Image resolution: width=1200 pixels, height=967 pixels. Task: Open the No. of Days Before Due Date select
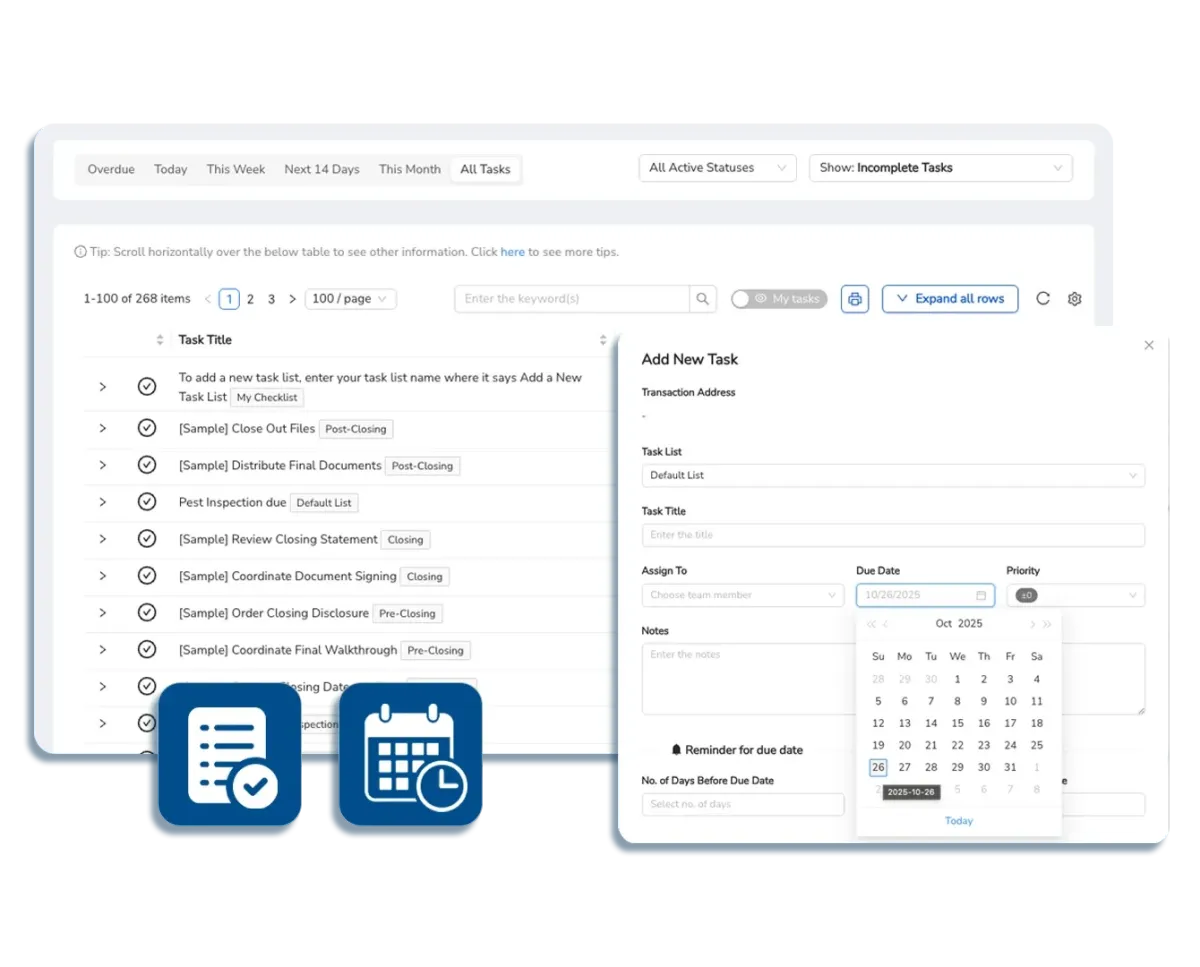click(x=743, y=805)
